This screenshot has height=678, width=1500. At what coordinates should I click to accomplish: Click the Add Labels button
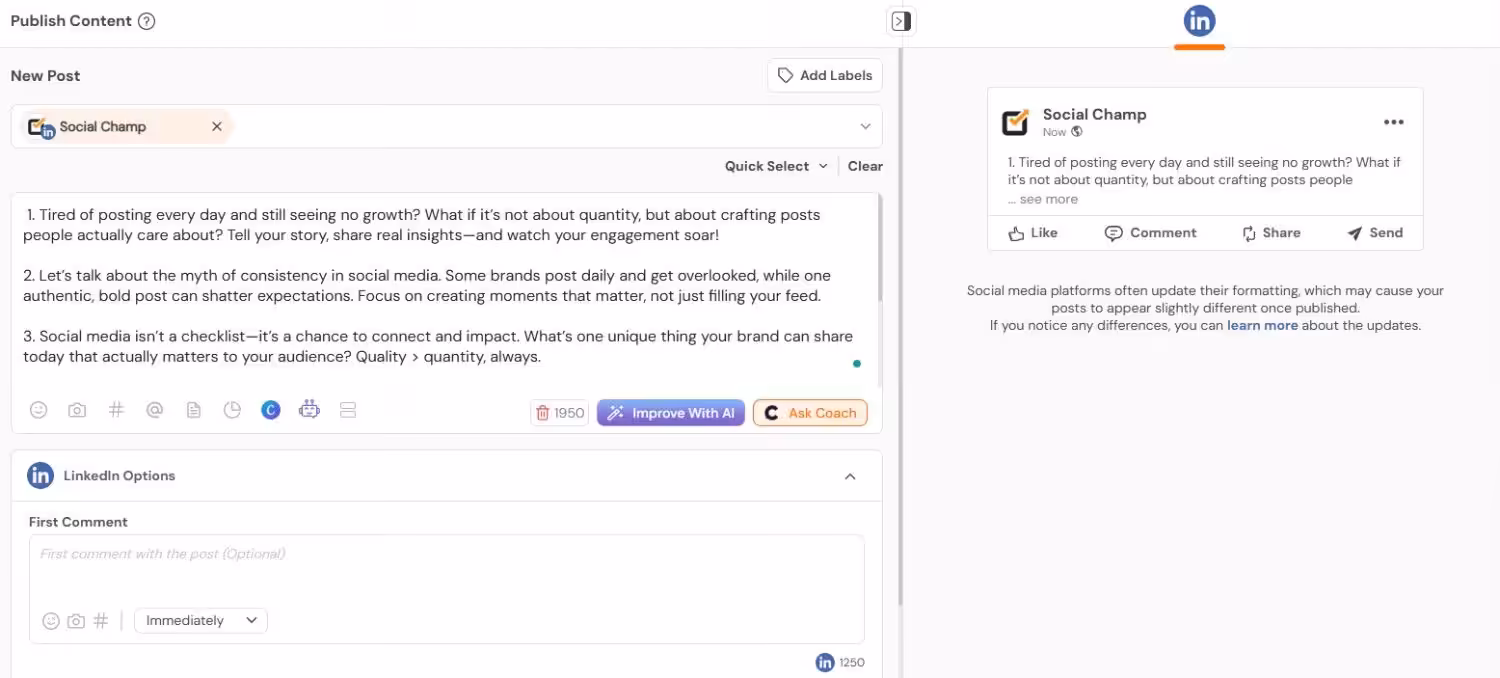[825, 75]
